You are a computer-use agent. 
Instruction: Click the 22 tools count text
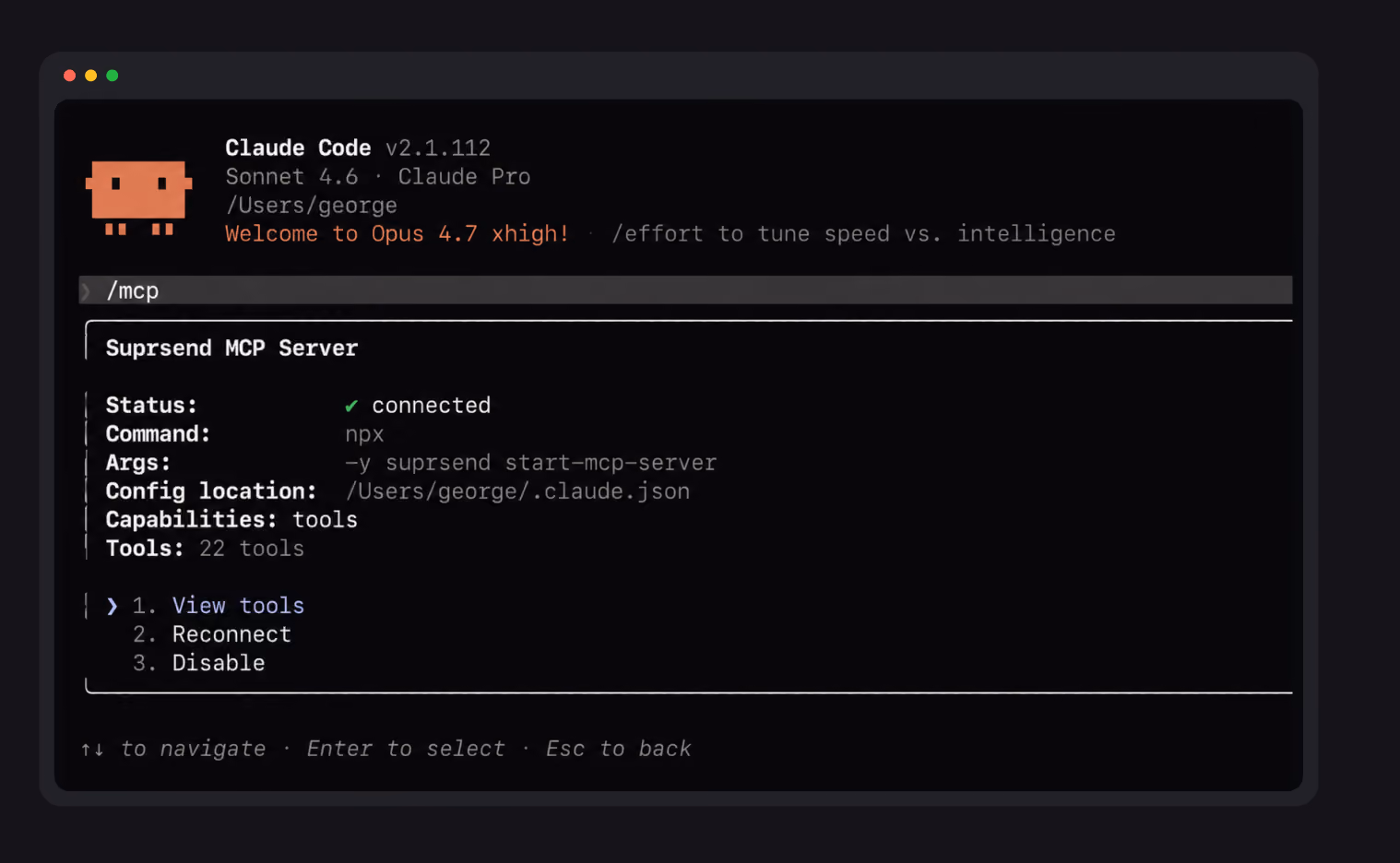(x=252, y=549)
